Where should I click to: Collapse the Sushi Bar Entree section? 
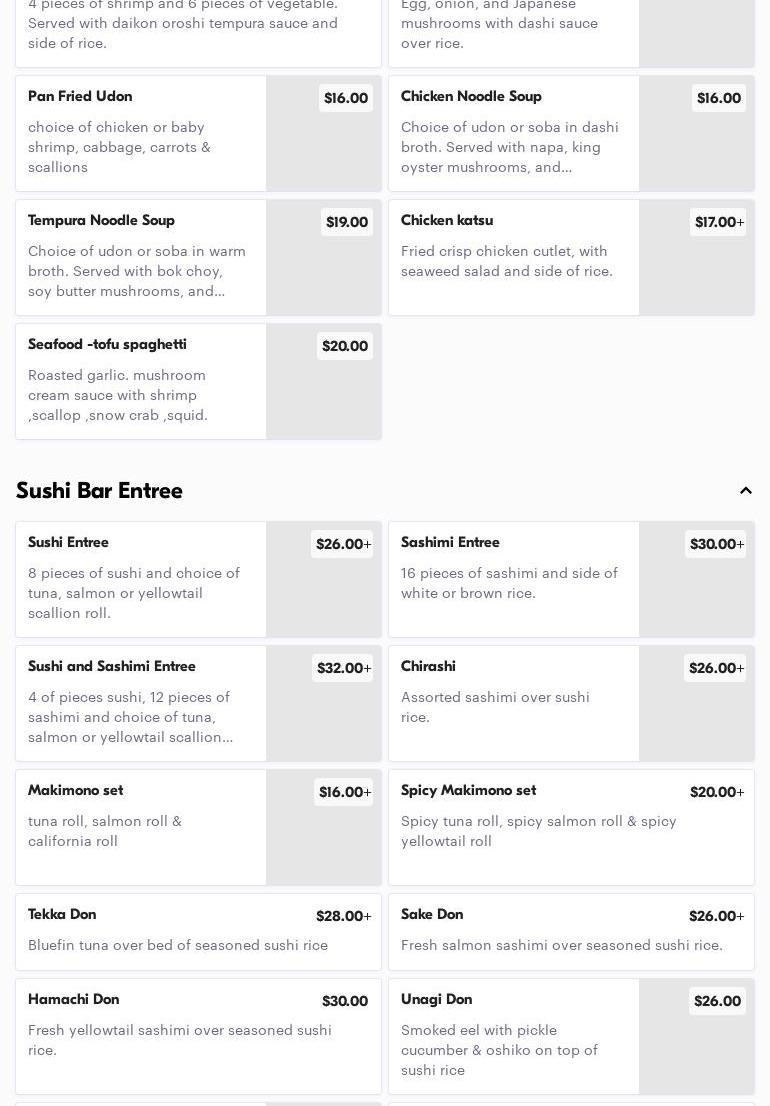(x=745, y=491)
